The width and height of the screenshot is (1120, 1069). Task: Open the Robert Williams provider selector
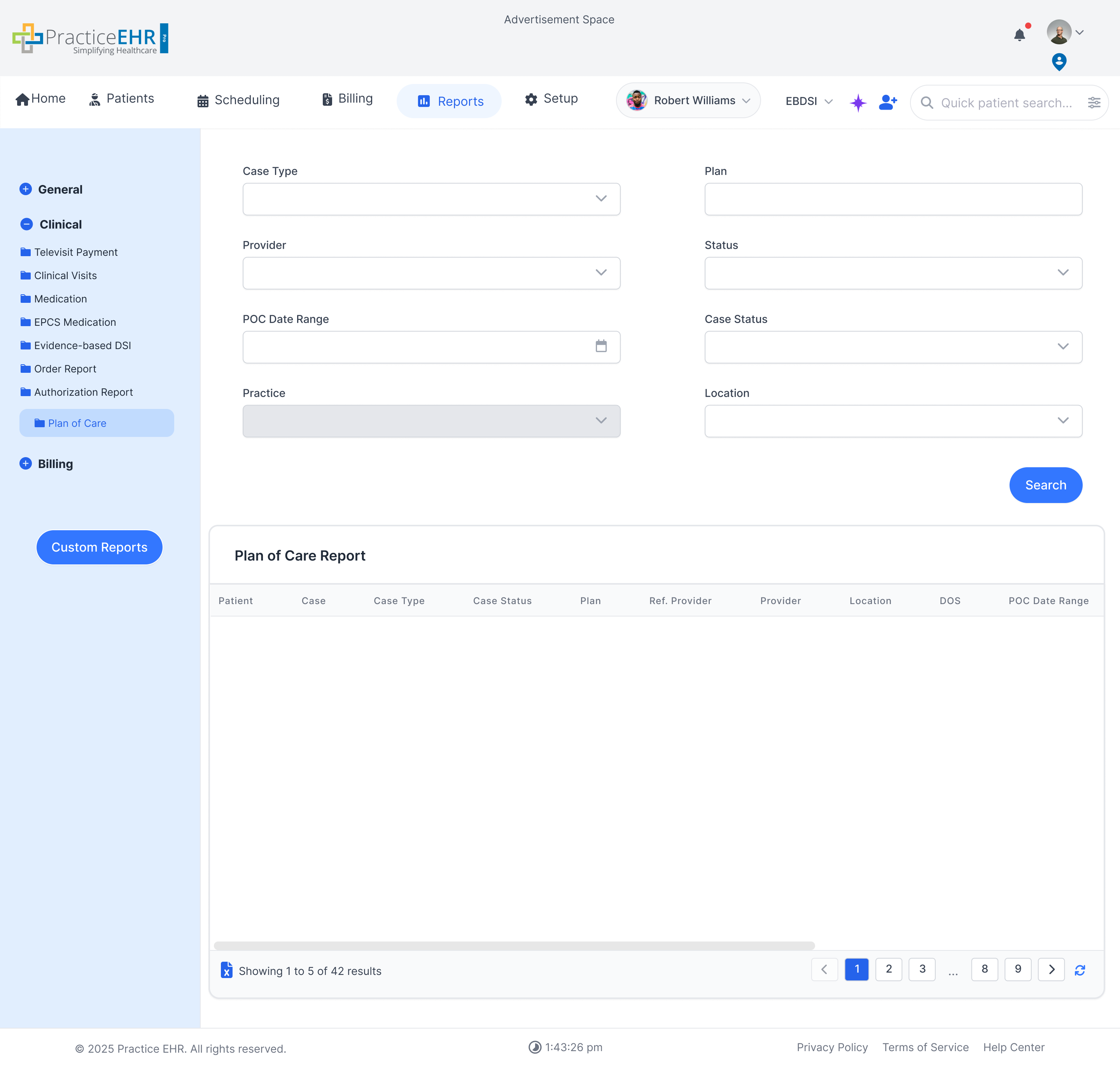[x=688, y=101]
